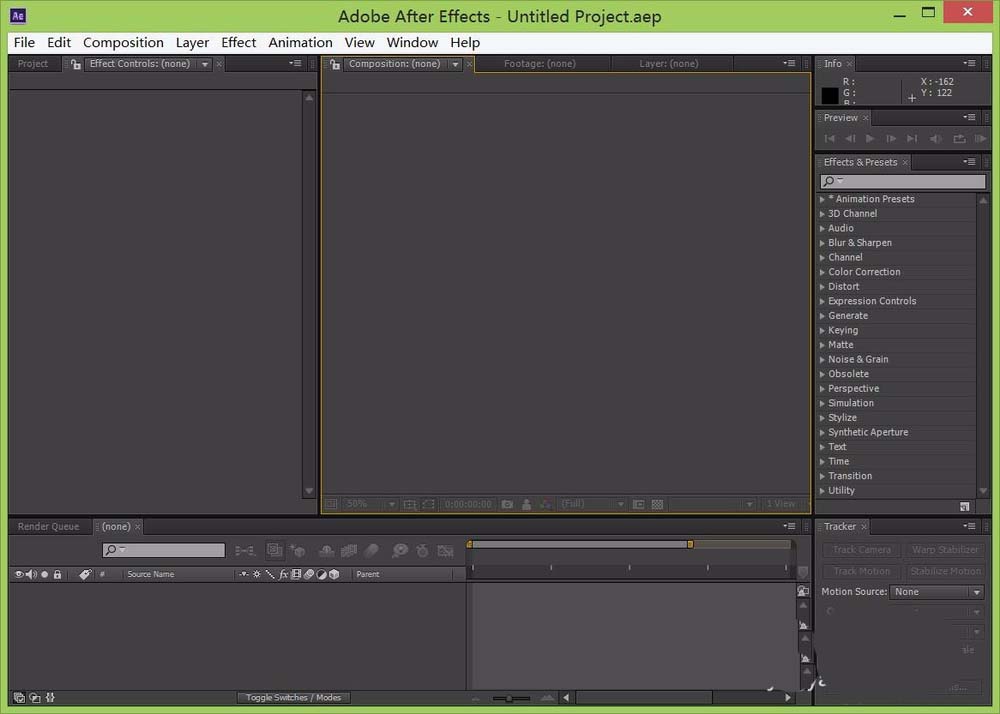Open Composition viewer tab dropdown arrow
The image size is (1000, 714).
[455, 64]
